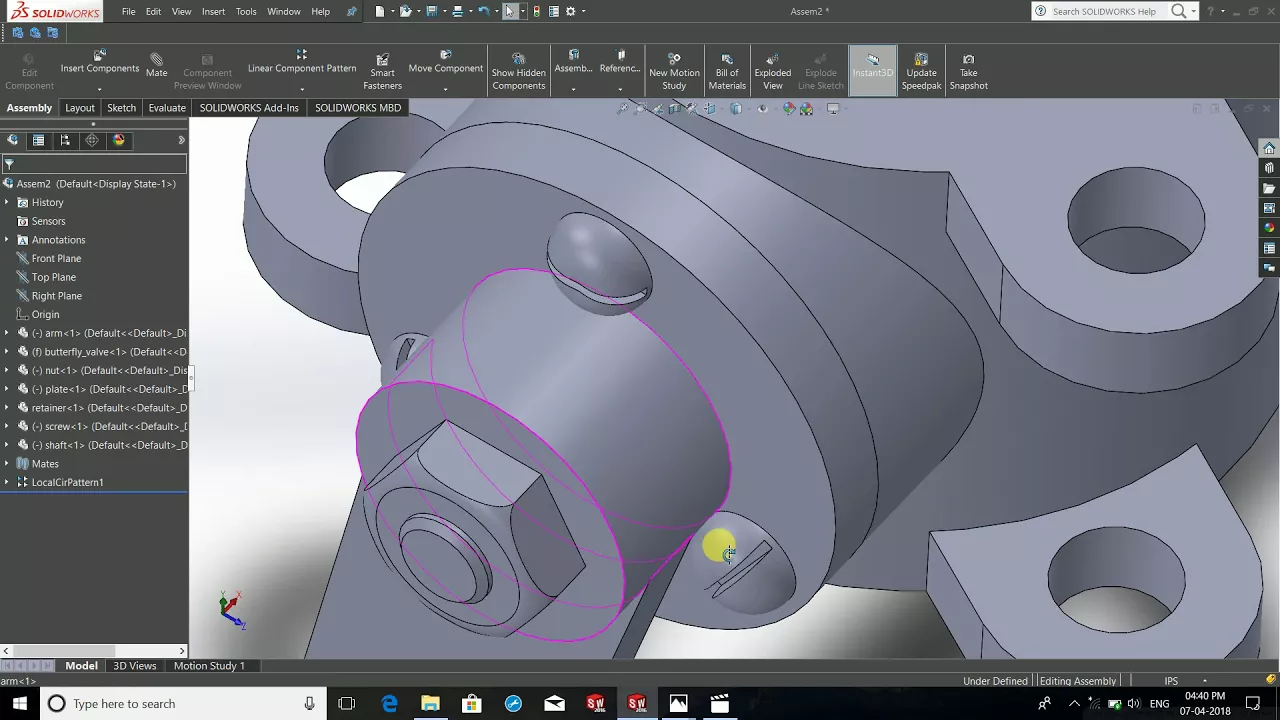Image resolution: width=1280 pixels, height=720 pixels.
Task: Open the Windows Start menu
Action: (x=20, y=704)
